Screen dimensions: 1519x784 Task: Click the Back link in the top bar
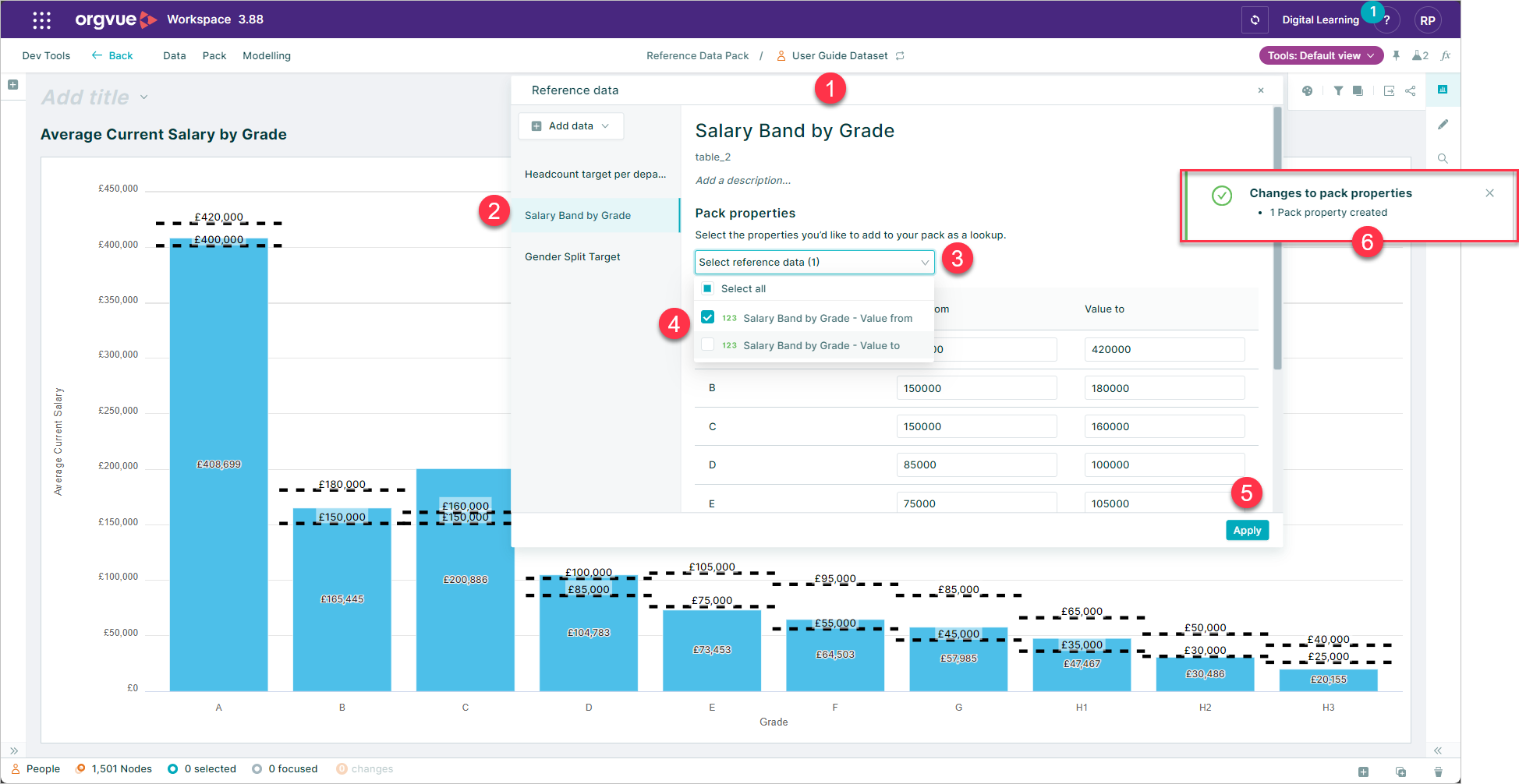pos(112,55)
